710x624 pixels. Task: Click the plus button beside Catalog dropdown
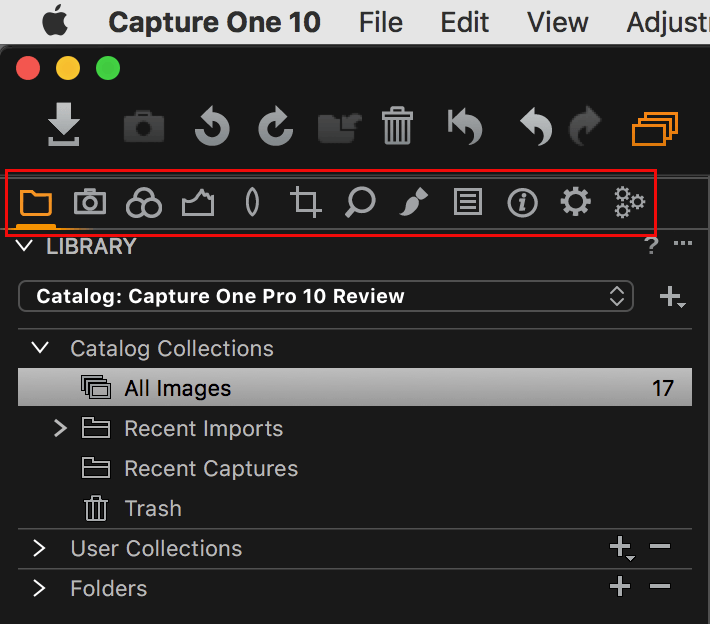coord(672,297)
